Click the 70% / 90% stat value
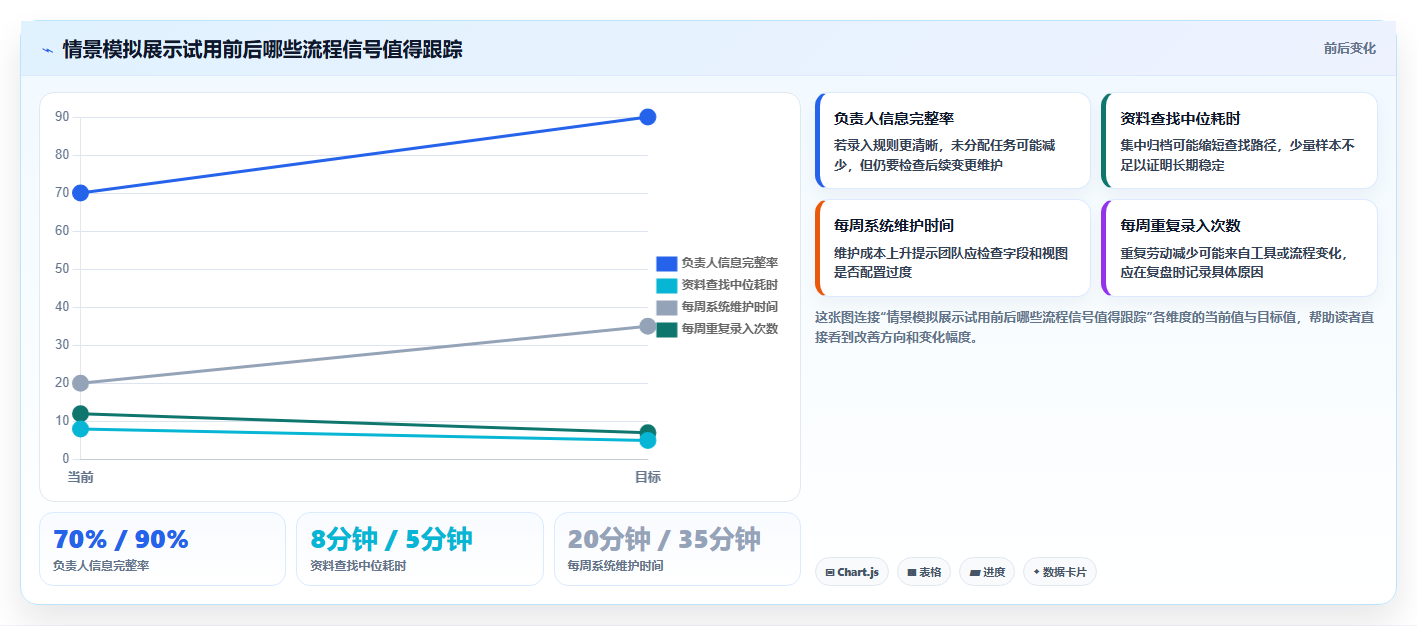This screenshot has height=626, width=1417. 121,539
